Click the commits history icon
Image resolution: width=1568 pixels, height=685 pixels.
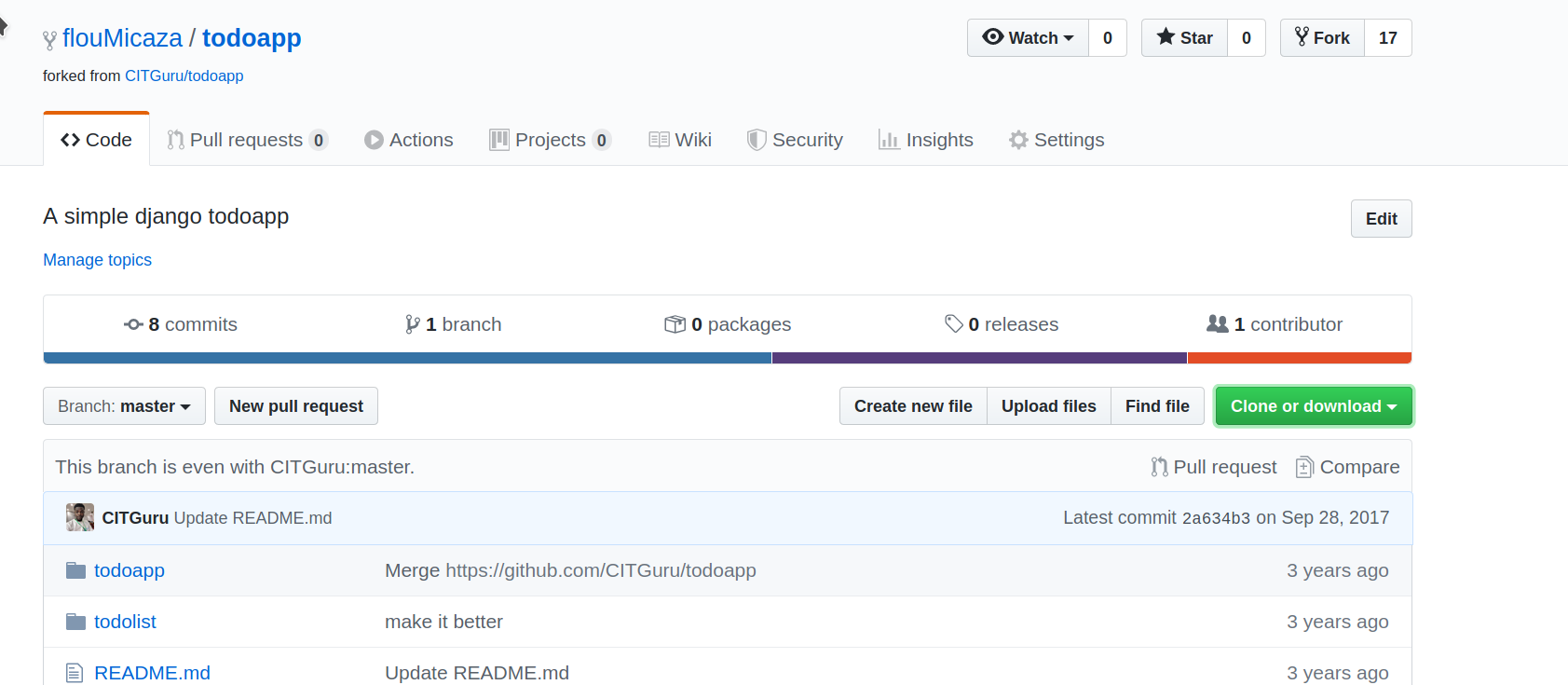click(x=133, y=324)
